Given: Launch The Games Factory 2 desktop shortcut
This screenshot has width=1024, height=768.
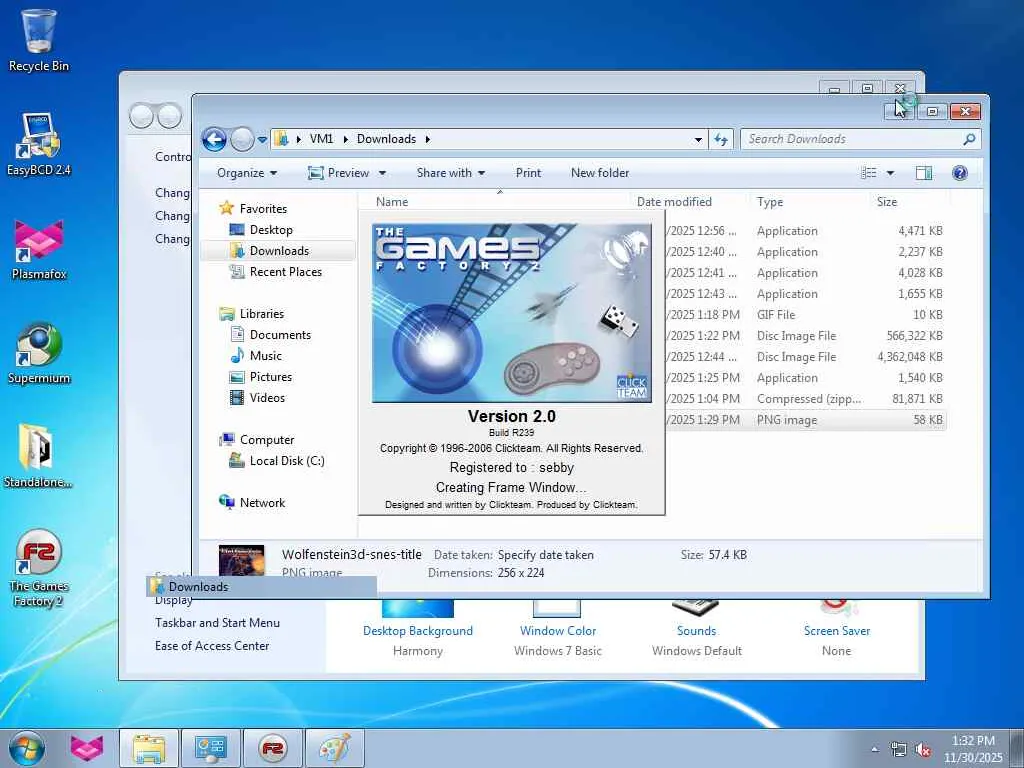Looking at the screenshot, I should (x=39, y=568).
